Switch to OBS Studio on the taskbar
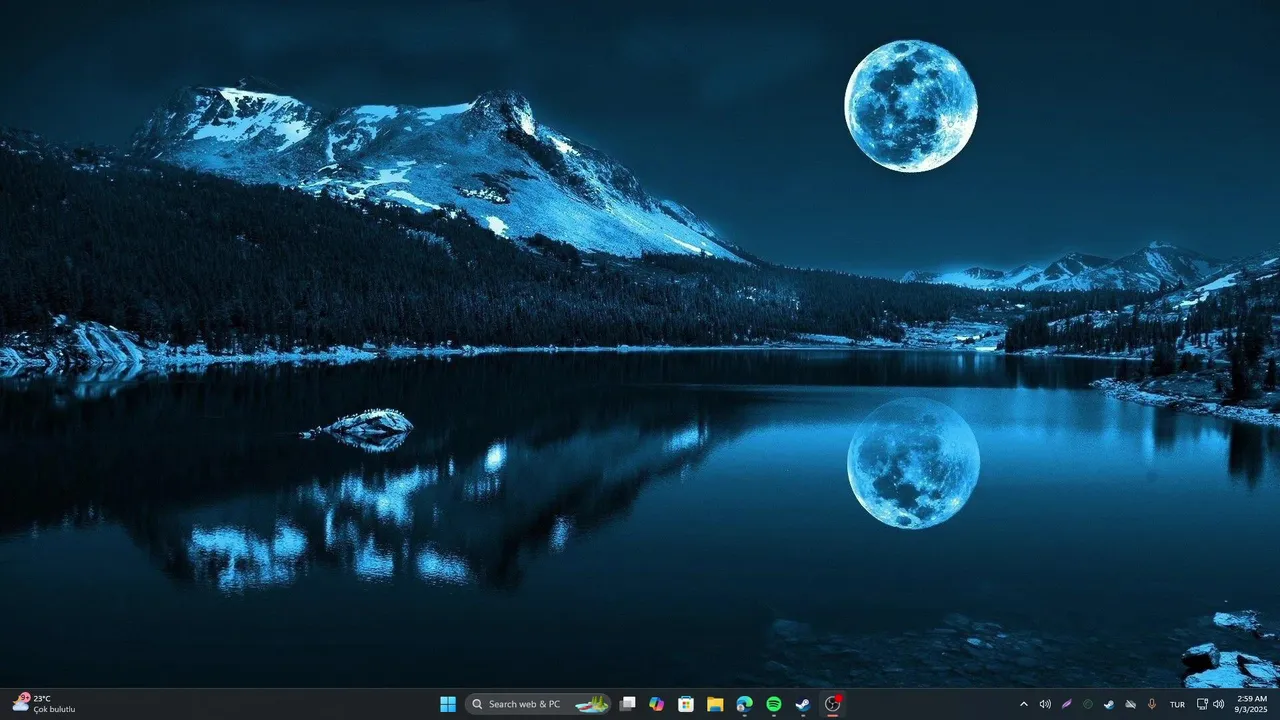The height and width of the screenshot is (720, 1280). [832, 704]
